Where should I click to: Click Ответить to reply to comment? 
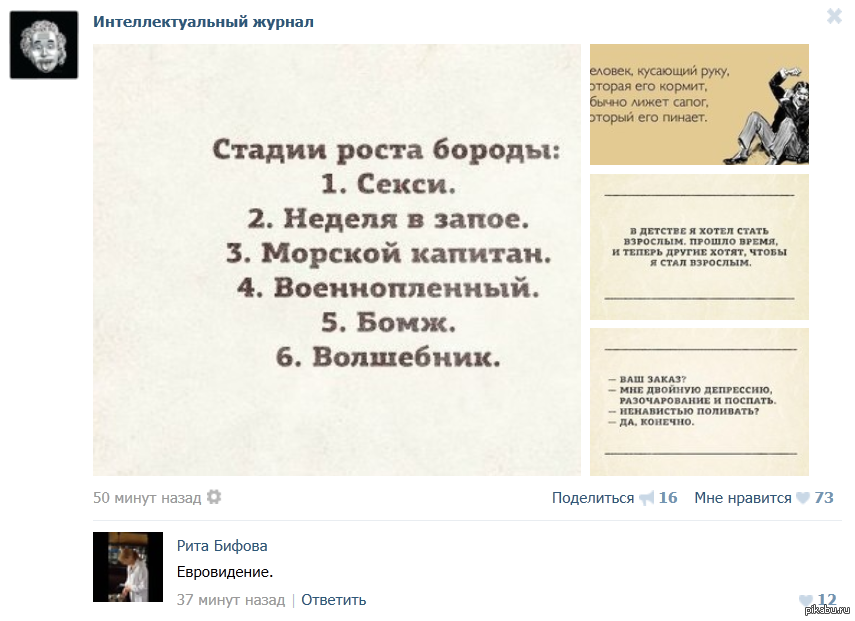[x=334, y=600]
